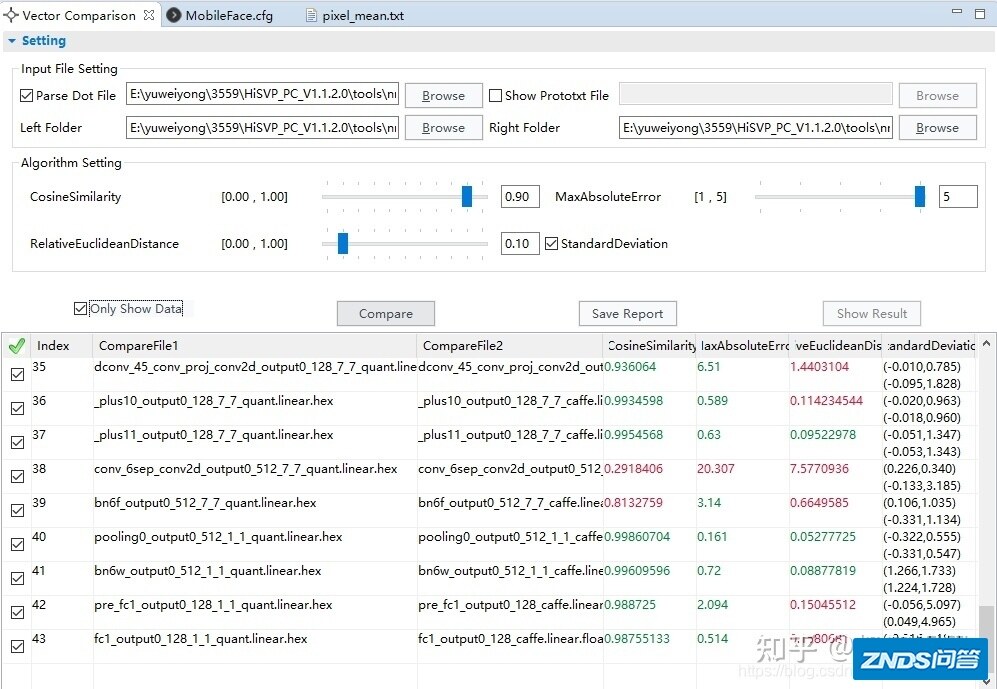
Task: Open the MobileFace.cfg tab
Action: tap(229, 15)
